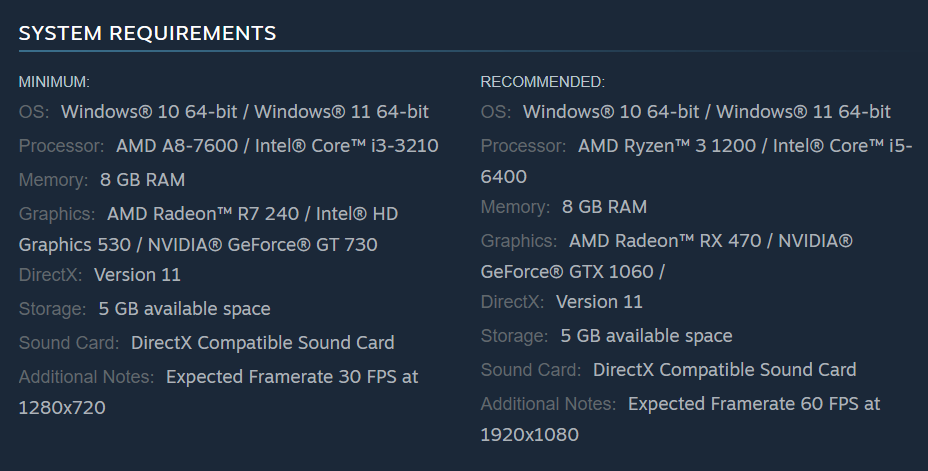Click the minimum Memory 8 GB RAM

142,180
